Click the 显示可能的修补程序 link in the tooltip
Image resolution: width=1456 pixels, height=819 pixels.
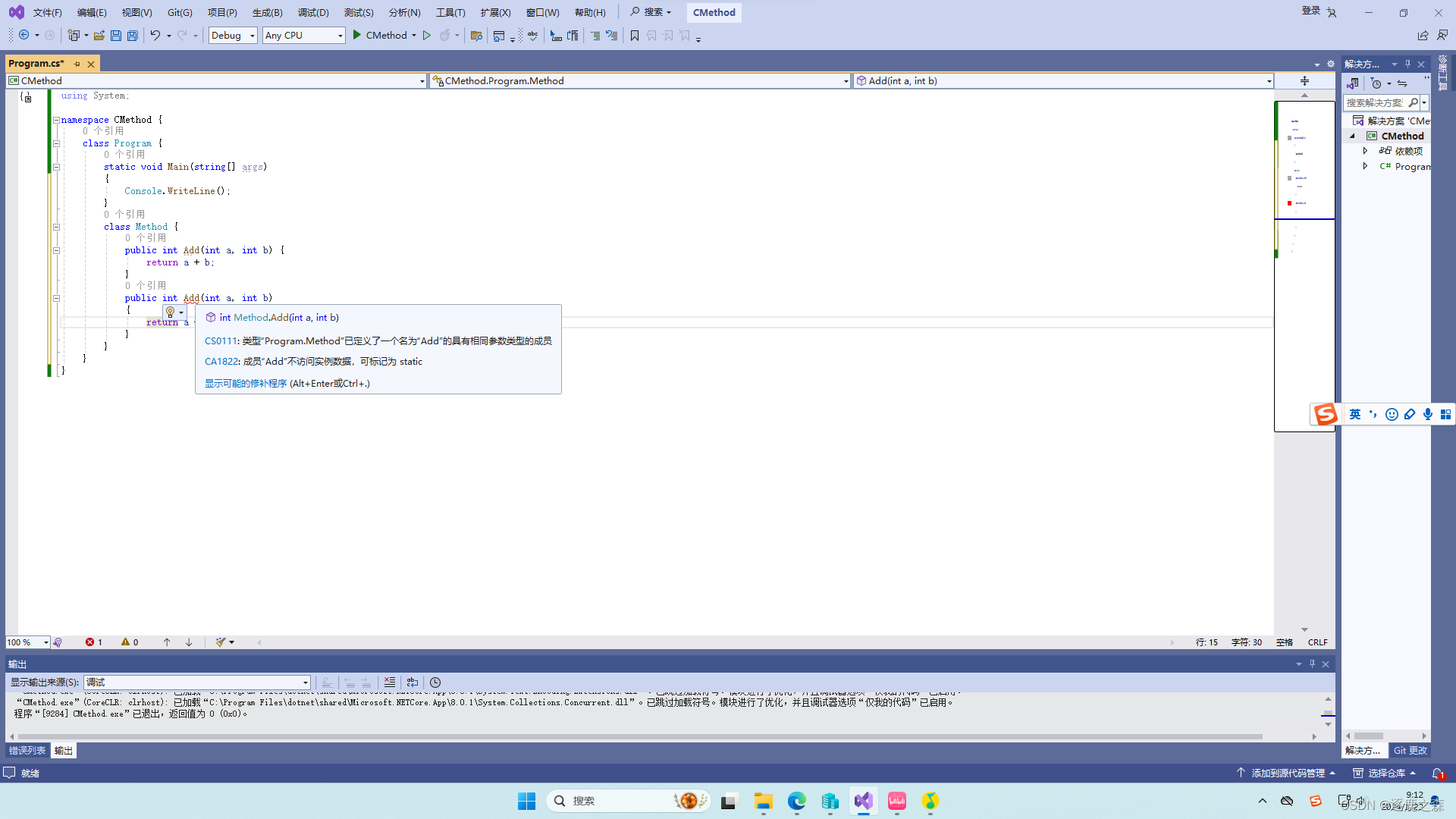[x=246, y=384]
